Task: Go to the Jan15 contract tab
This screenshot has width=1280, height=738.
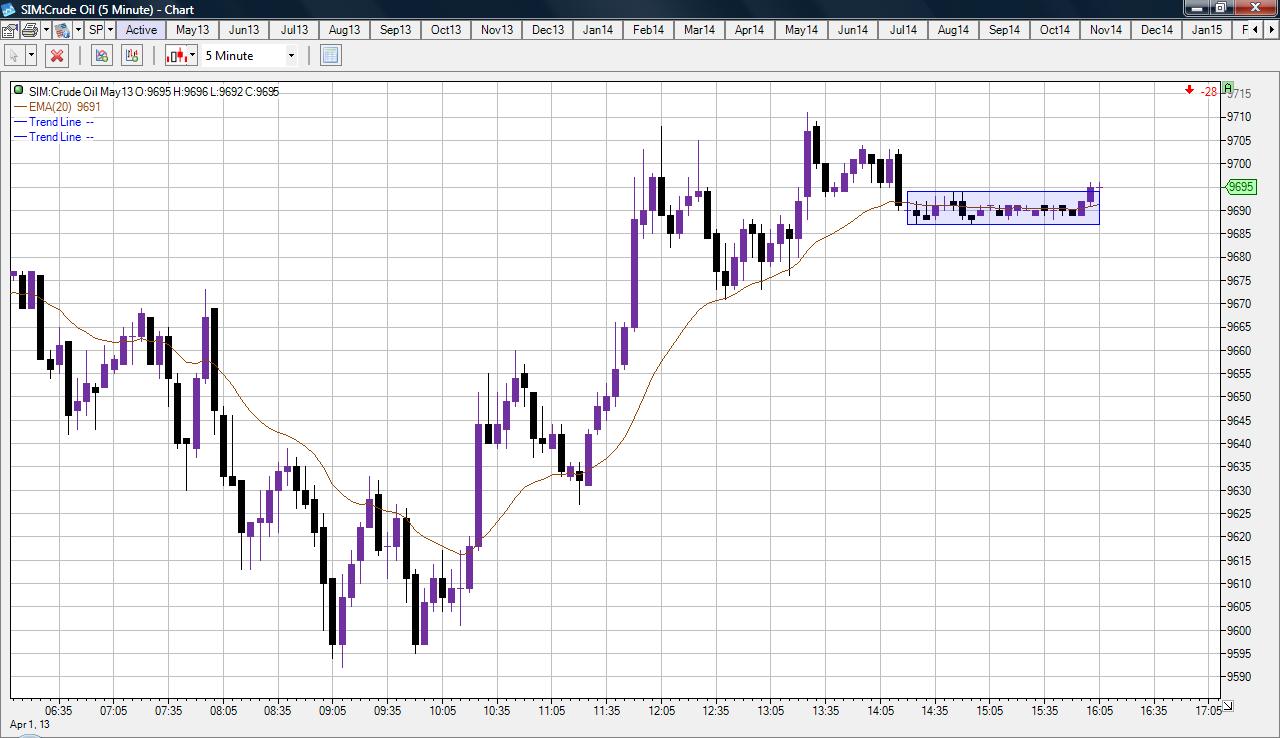Action: [1208, 30]
